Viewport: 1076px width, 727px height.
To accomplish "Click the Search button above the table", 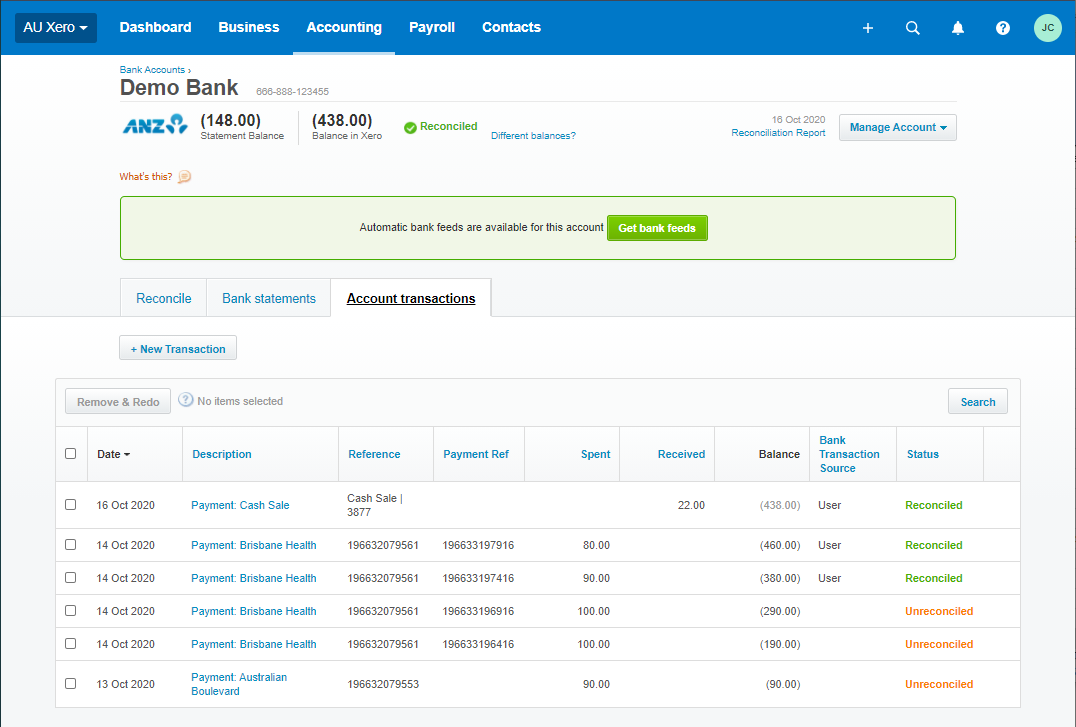I will pos(978,402).
